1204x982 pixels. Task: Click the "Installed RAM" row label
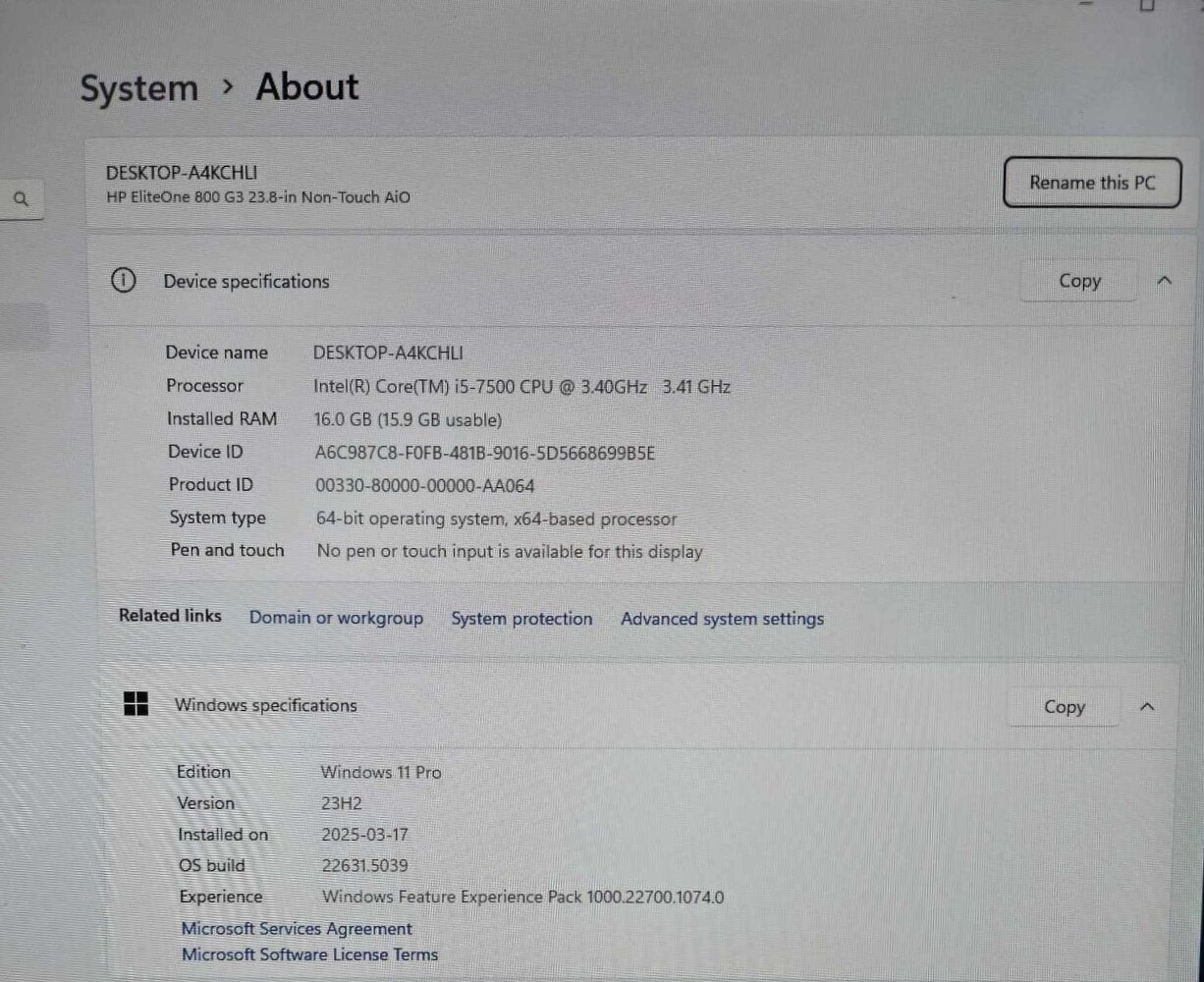[x=222, y=418]
